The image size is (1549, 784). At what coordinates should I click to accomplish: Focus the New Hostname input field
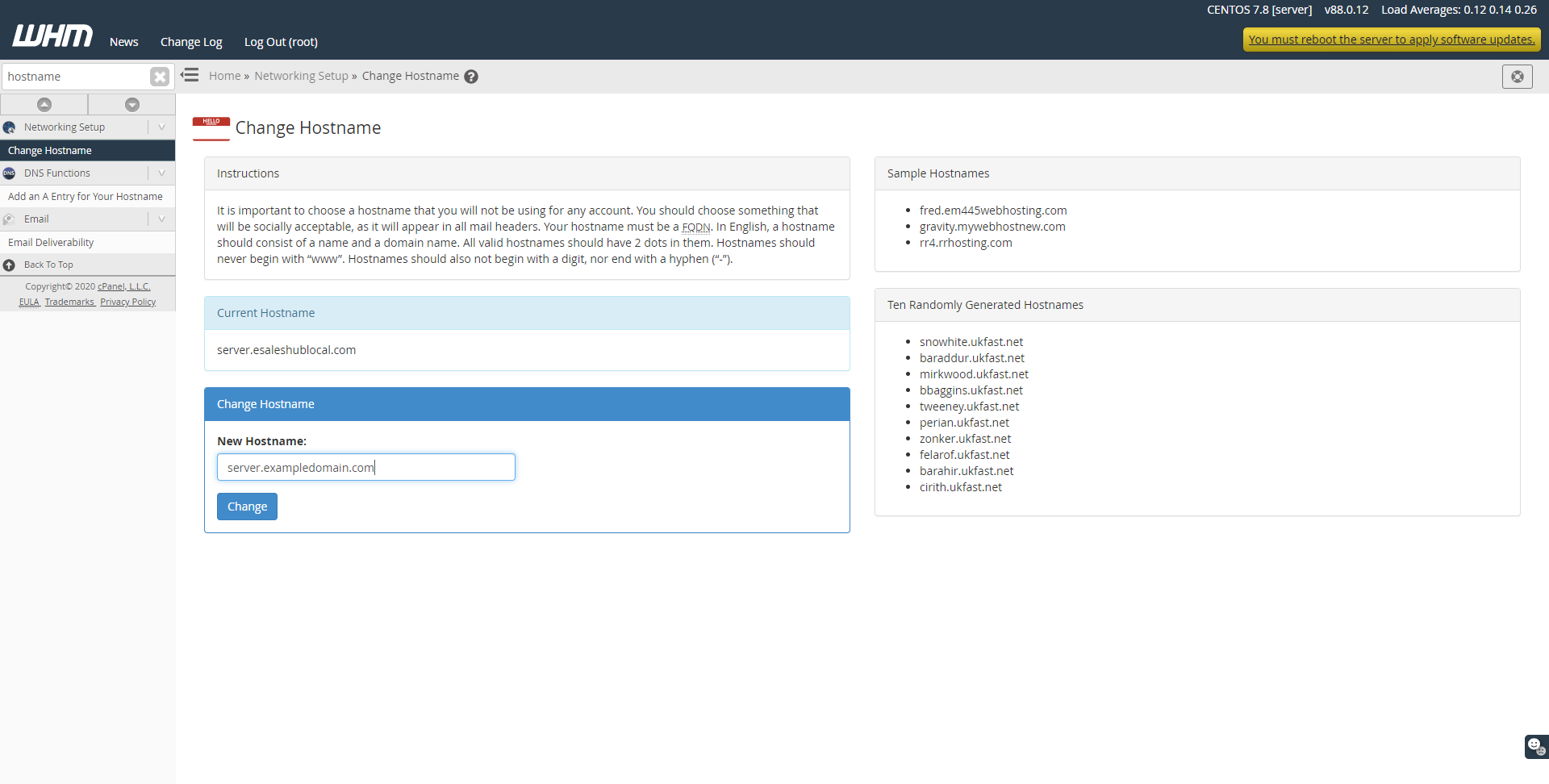click(365, 467)
